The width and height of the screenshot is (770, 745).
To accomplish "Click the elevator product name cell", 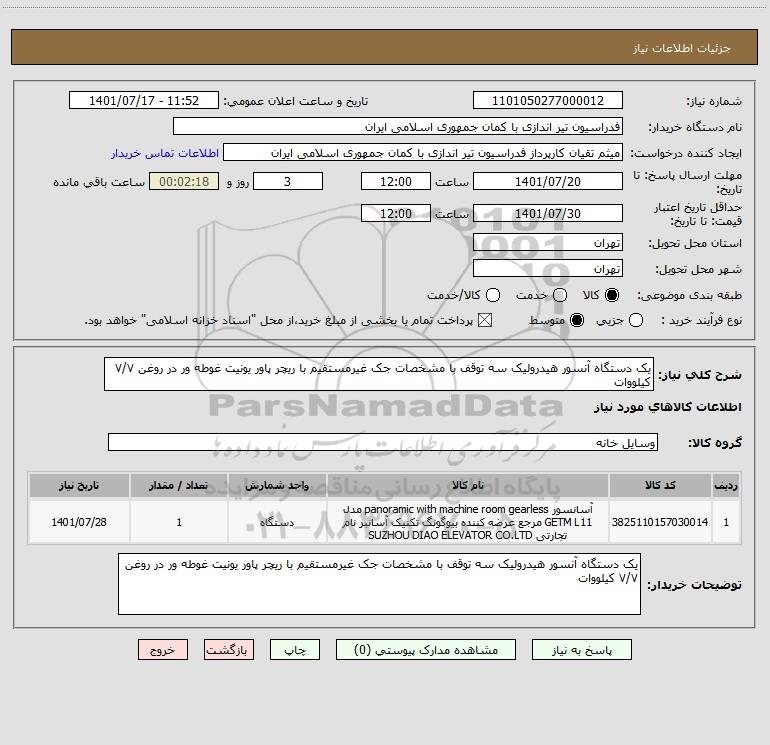I will (468, 522).
